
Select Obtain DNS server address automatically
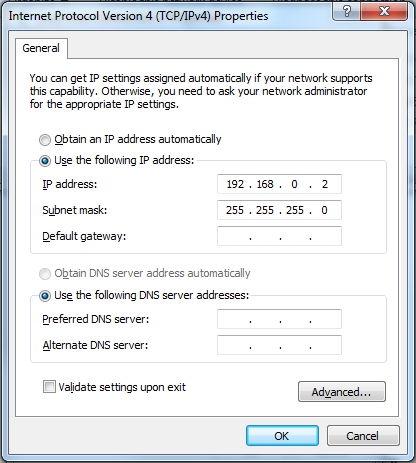point(45,274)
